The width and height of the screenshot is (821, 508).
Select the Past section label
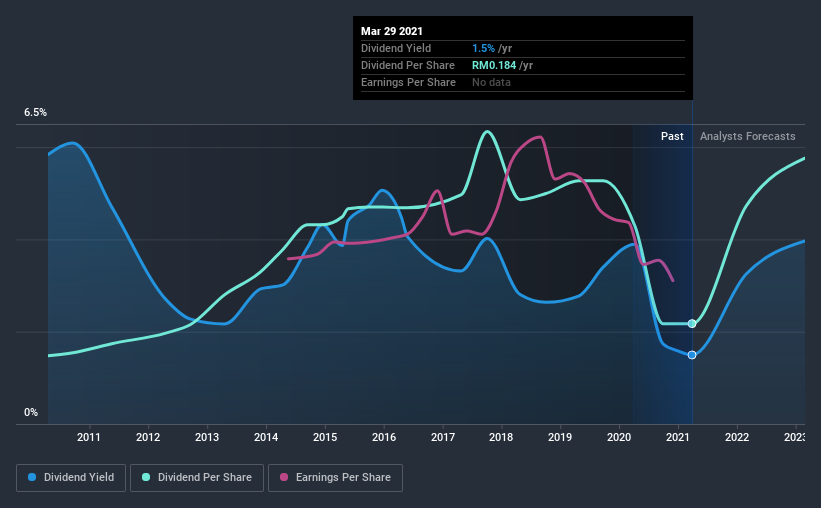(x=672, y=136)
